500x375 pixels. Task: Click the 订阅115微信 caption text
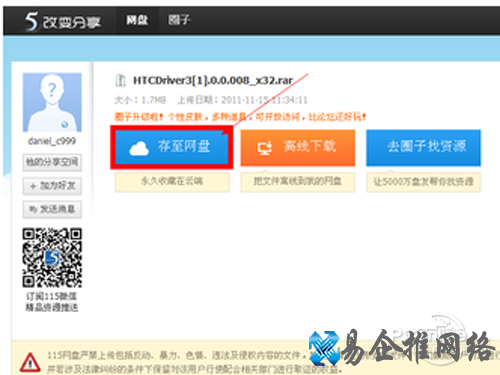(x=52, y=296)
